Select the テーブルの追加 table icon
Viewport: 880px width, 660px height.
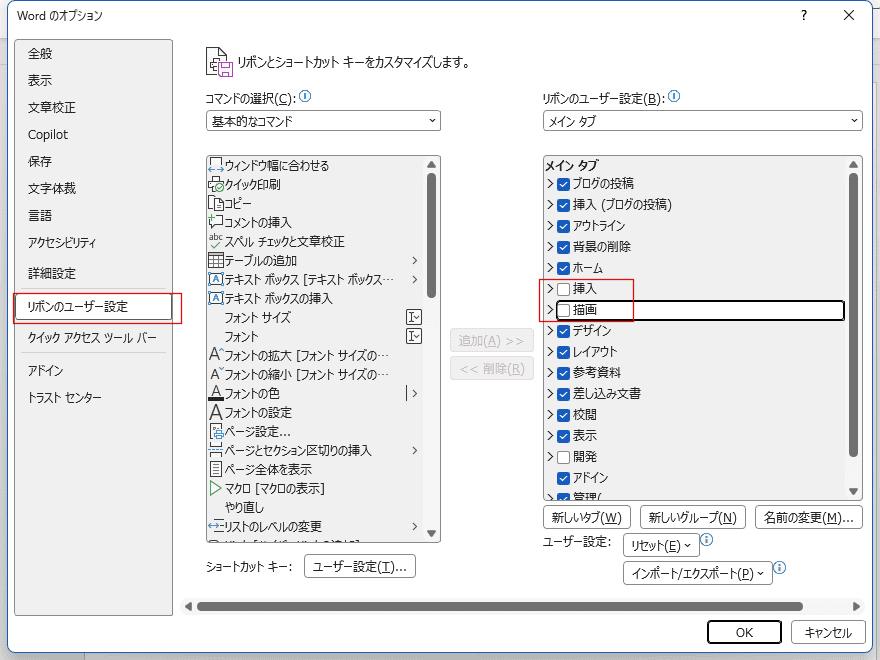pyautogui.click(x=215, y=261)
